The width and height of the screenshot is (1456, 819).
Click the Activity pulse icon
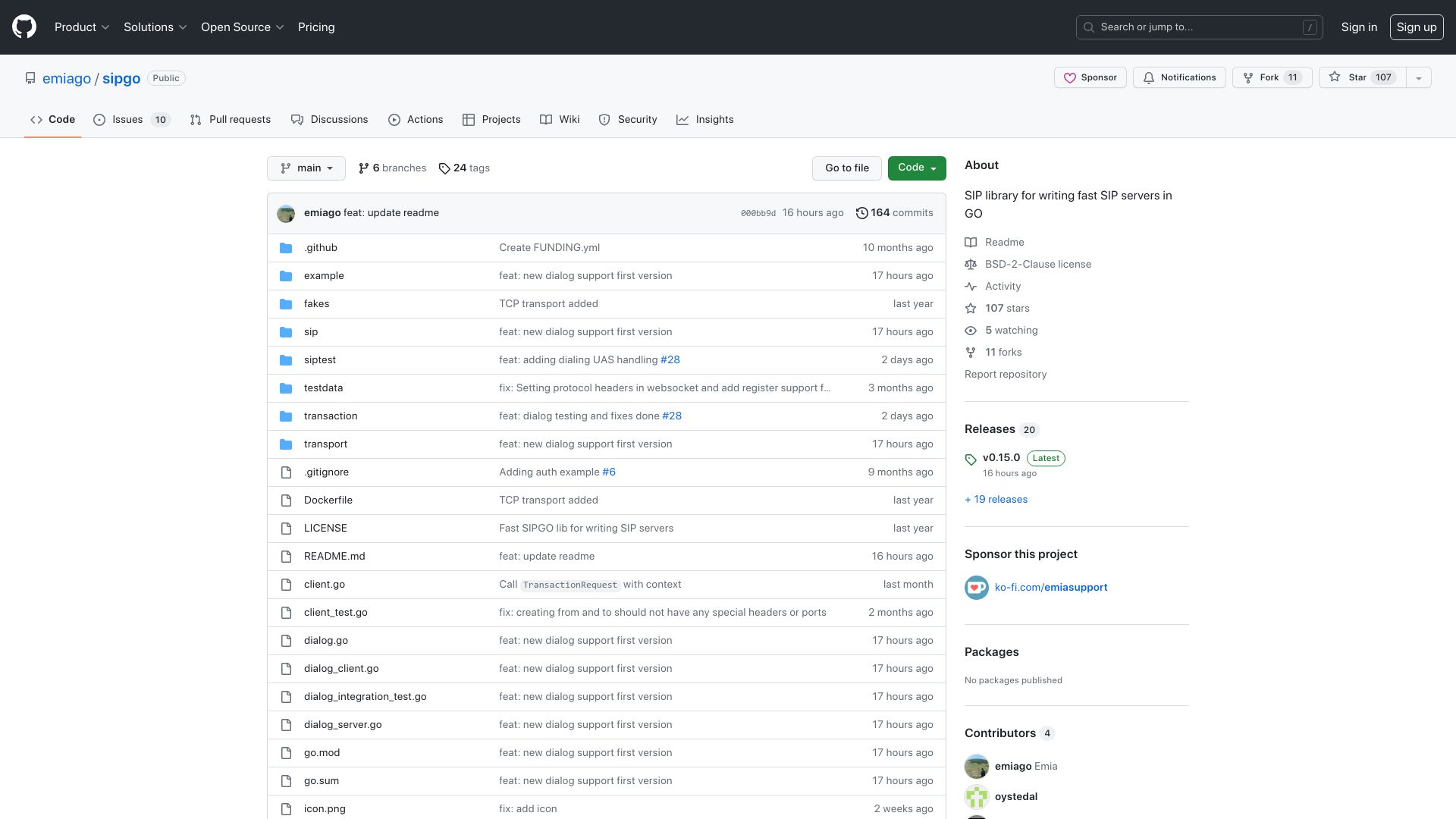971,287
